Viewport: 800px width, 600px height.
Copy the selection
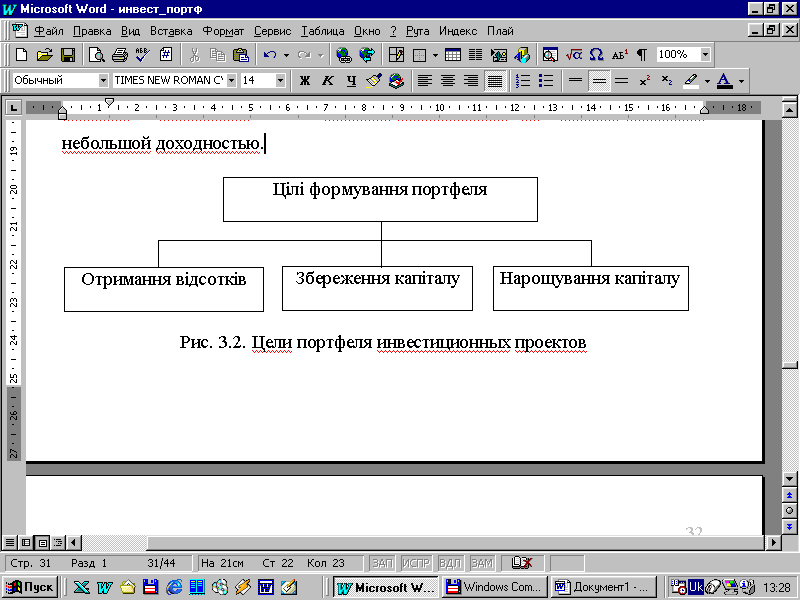218,55
